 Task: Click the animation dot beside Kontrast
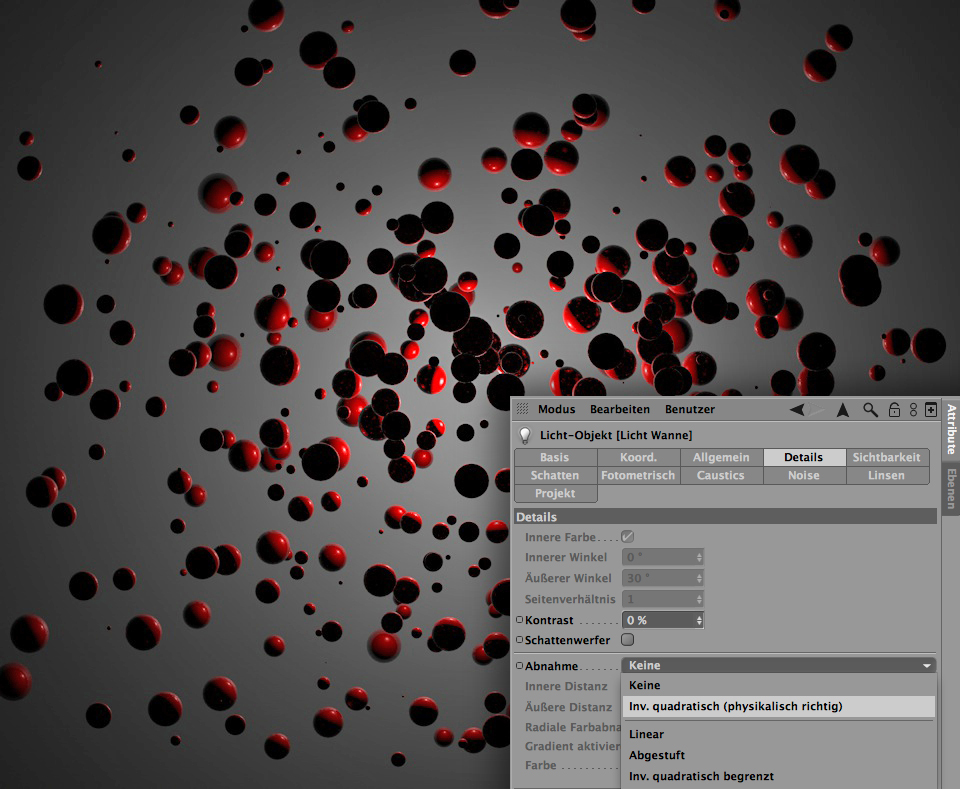(x=519, y=620)
